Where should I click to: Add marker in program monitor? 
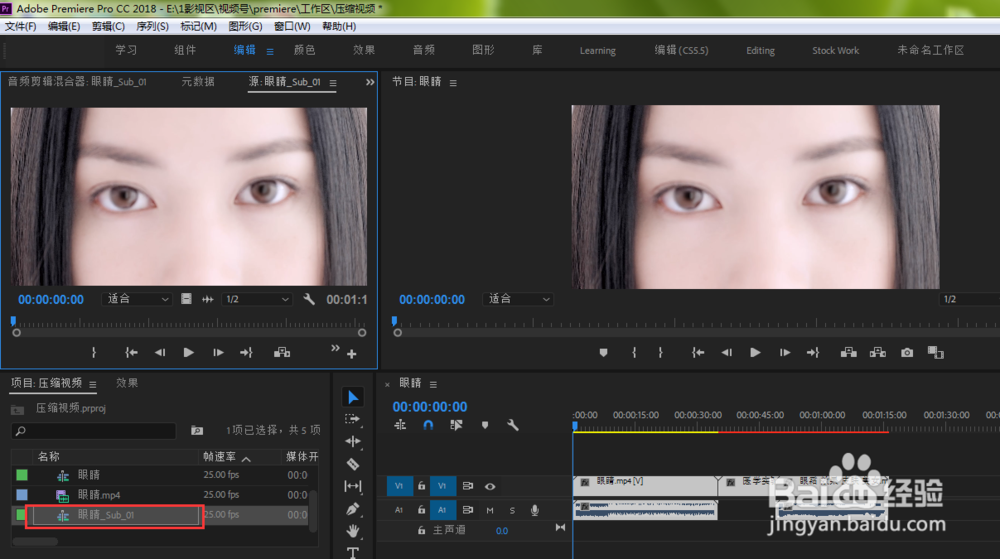click(x=603, y=352)
